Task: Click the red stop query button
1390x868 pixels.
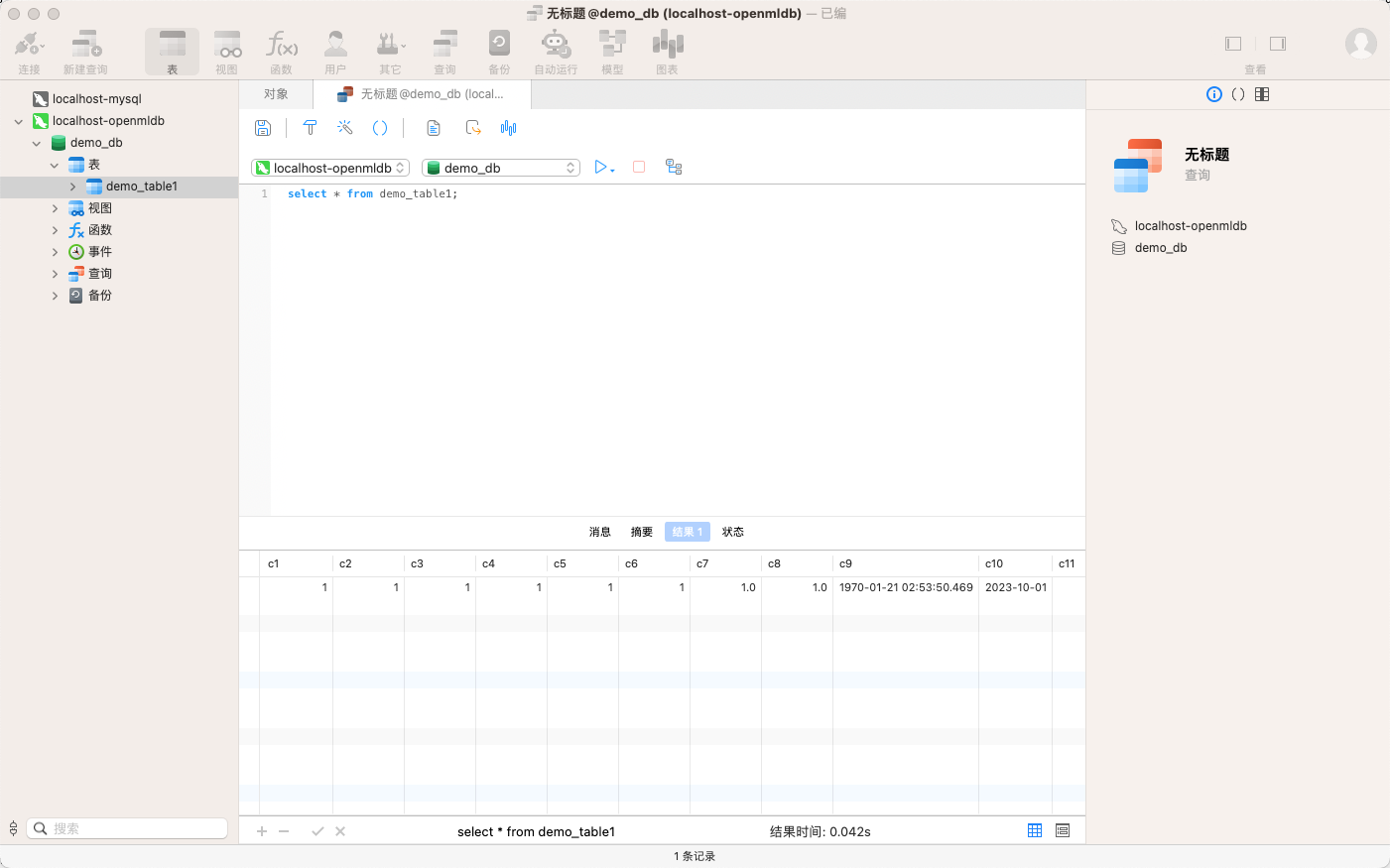Action: (x=639, y=167)
